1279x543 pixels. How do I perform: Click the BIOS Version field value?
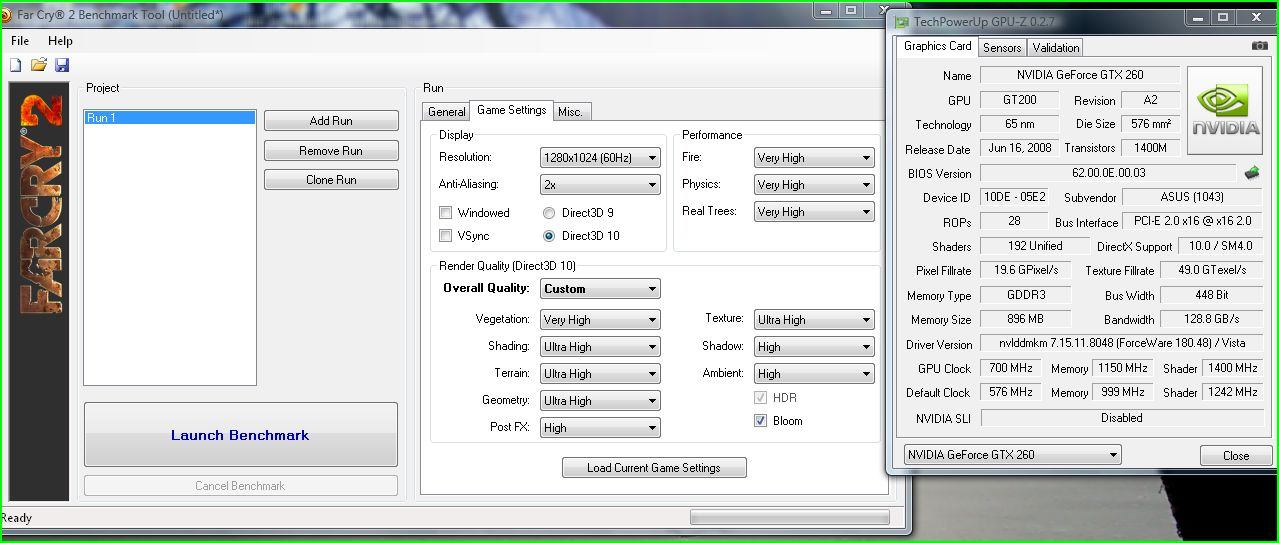click(1107, 174)
